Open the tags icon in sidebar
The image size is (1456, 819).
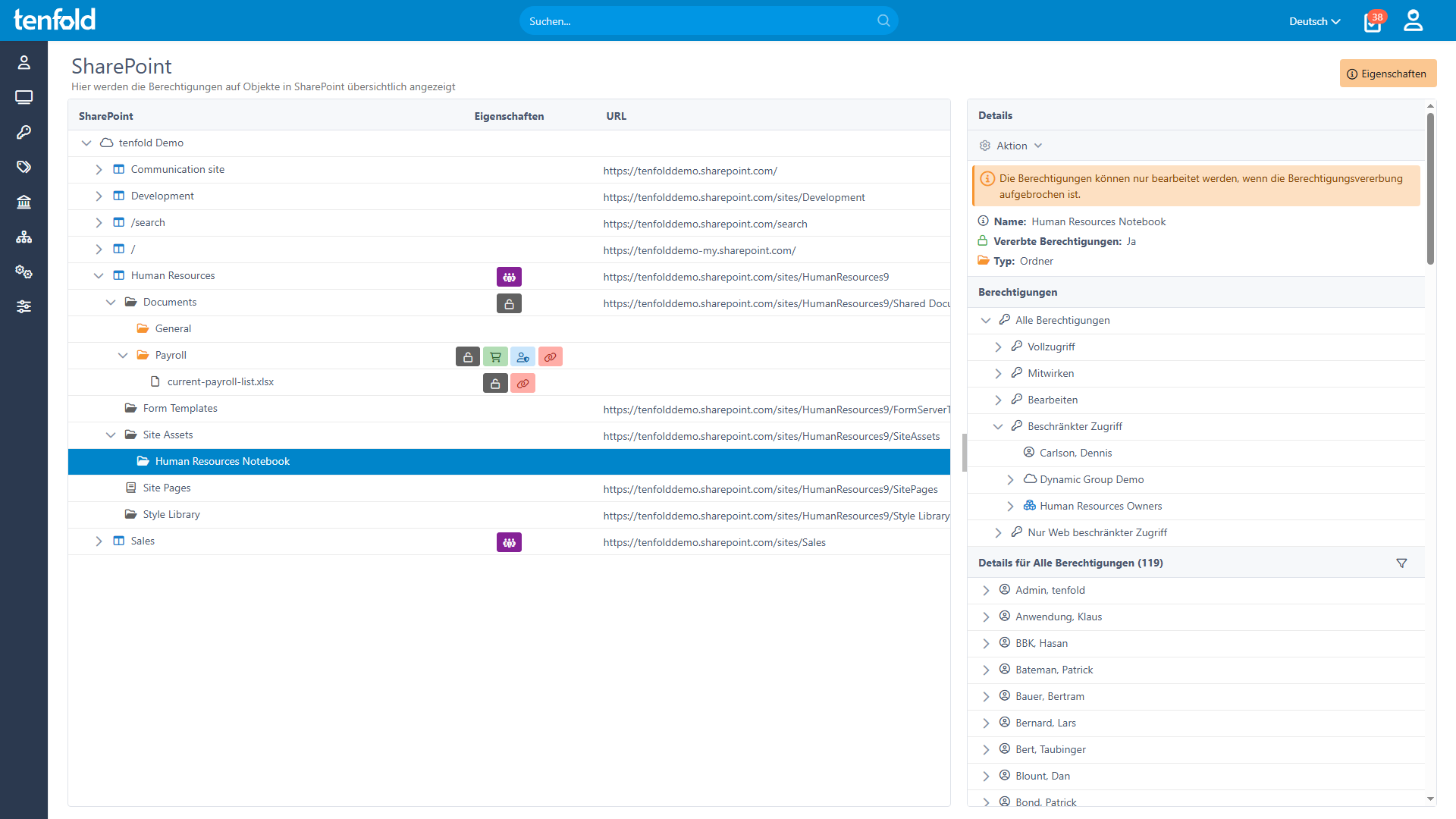[24, 168]
